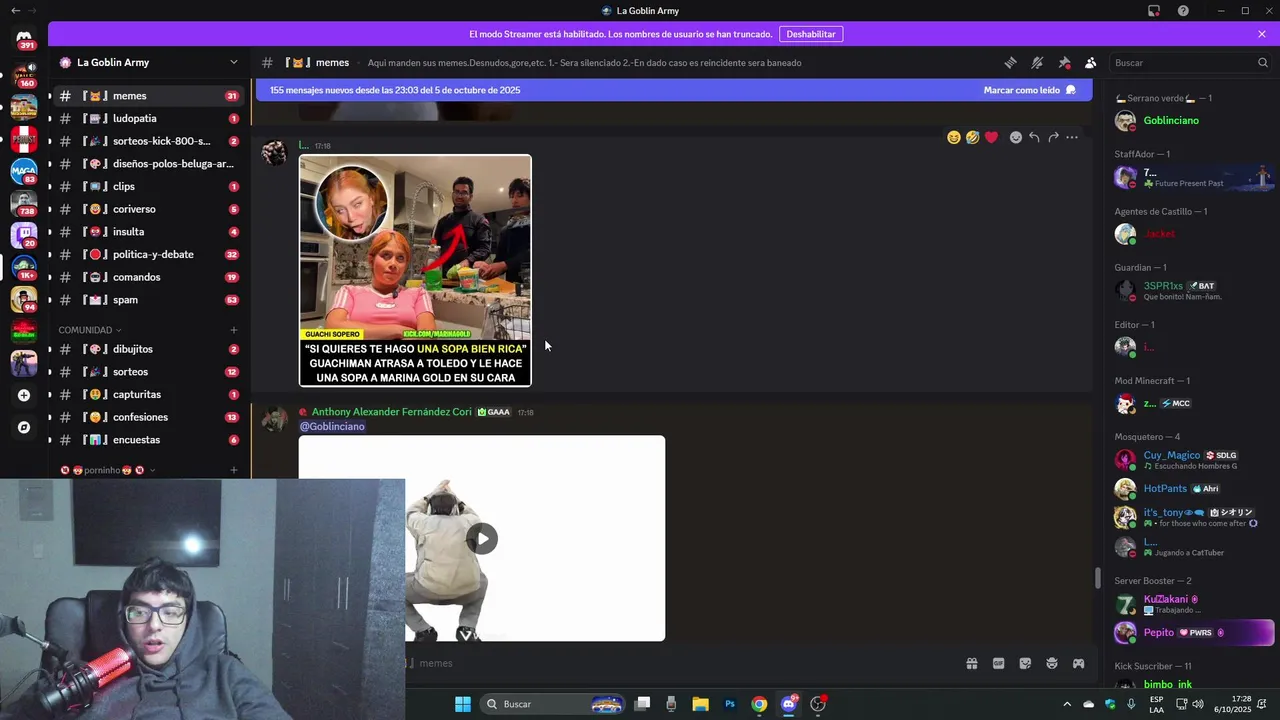Open the comandos channel
Image resolution: width=1280 pixels, height=720 pixels.
tap(148, 277)
